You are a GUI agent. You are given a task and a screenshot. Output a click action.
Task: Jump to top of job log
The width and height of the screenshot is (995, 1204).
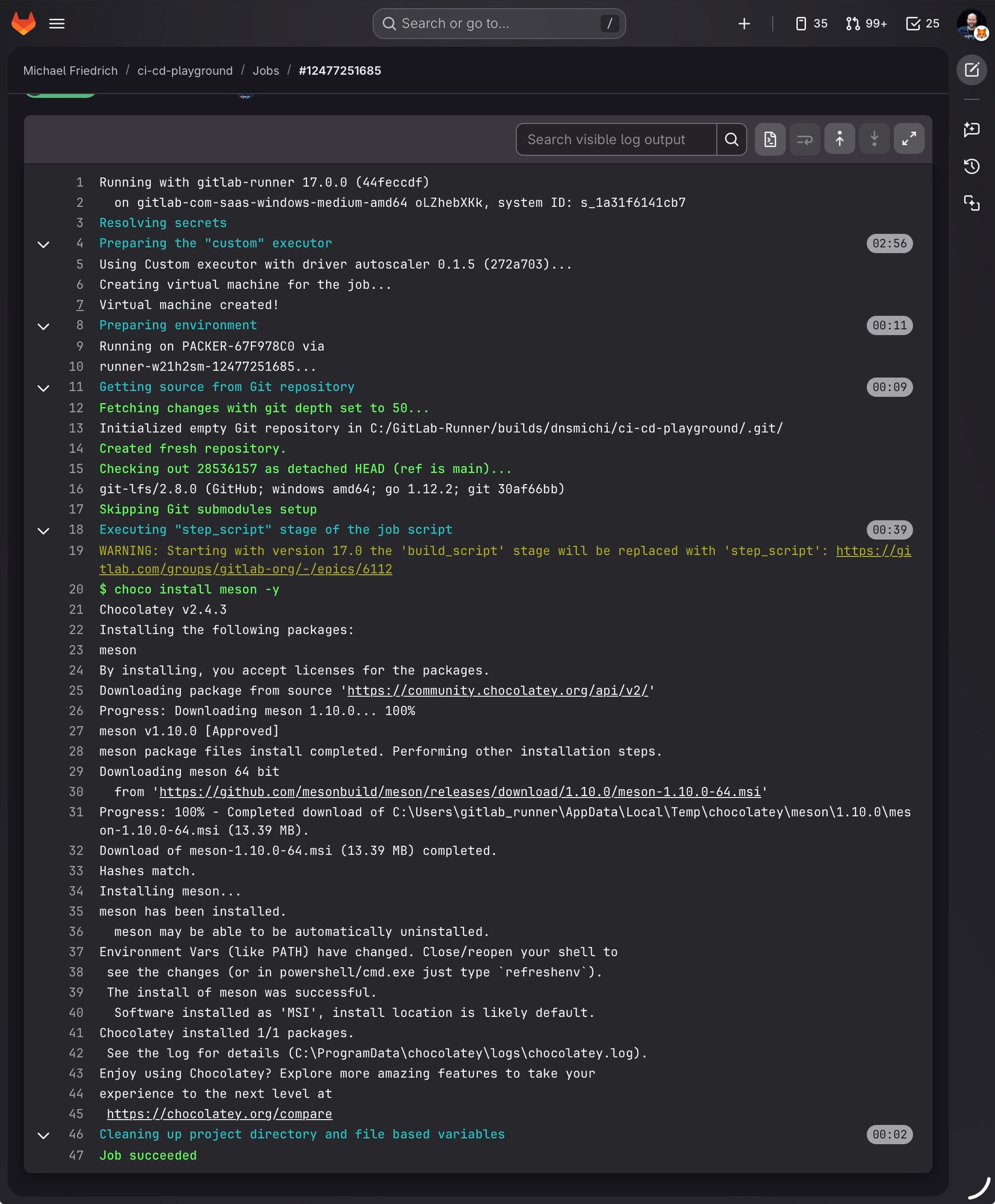840,139
